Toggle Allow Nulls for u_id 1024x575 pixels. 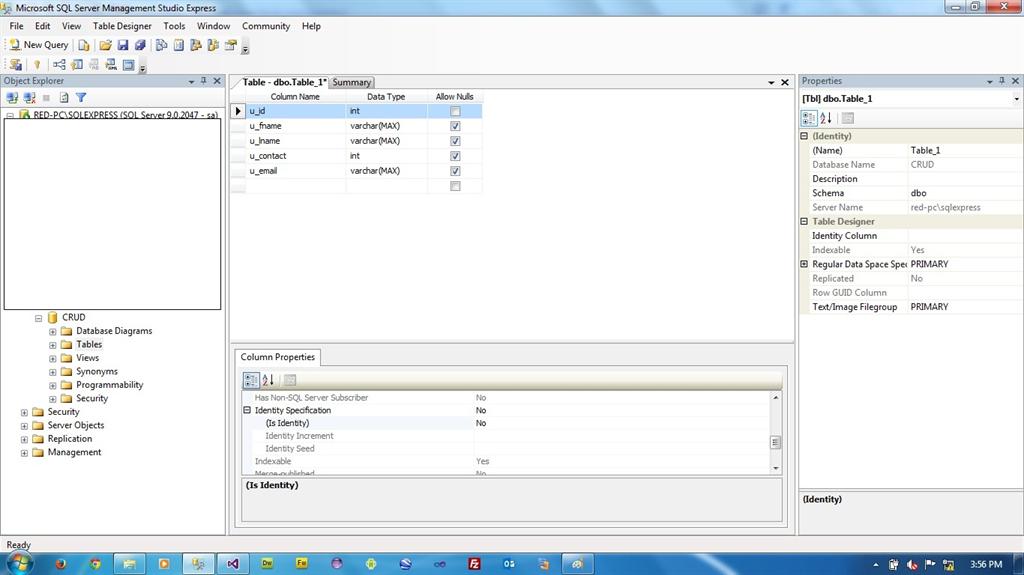click(455, 111)
